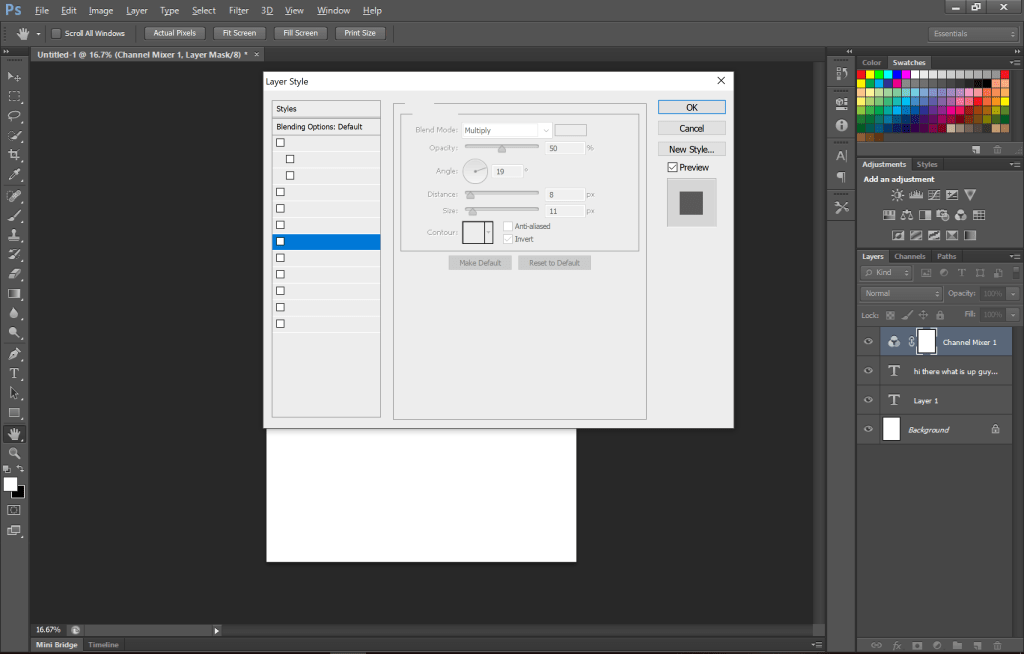
Task: Select the Horizontal Type tool
Action: coord(15,373)
